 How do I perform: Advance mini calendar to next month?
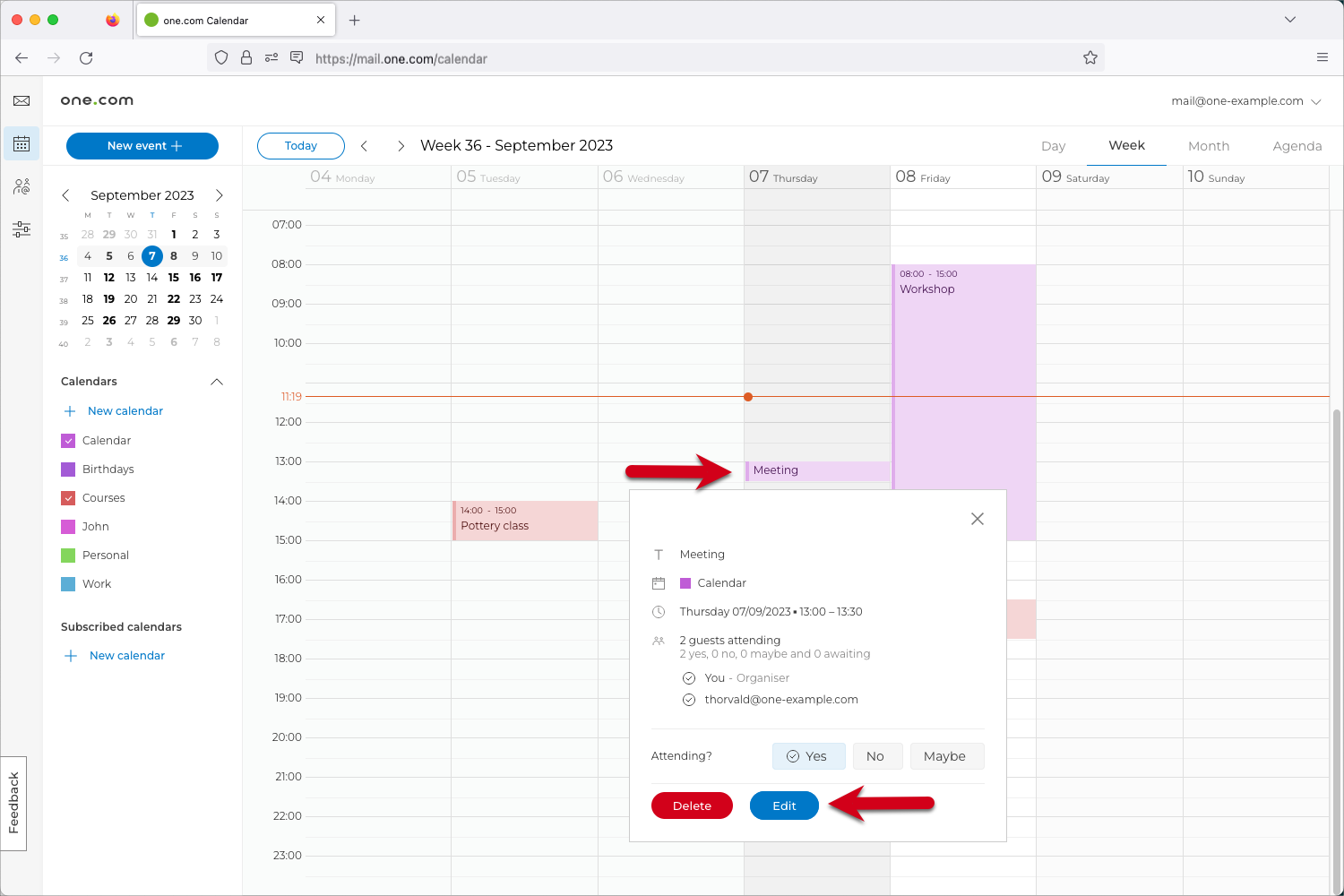[x=219, y=195]
